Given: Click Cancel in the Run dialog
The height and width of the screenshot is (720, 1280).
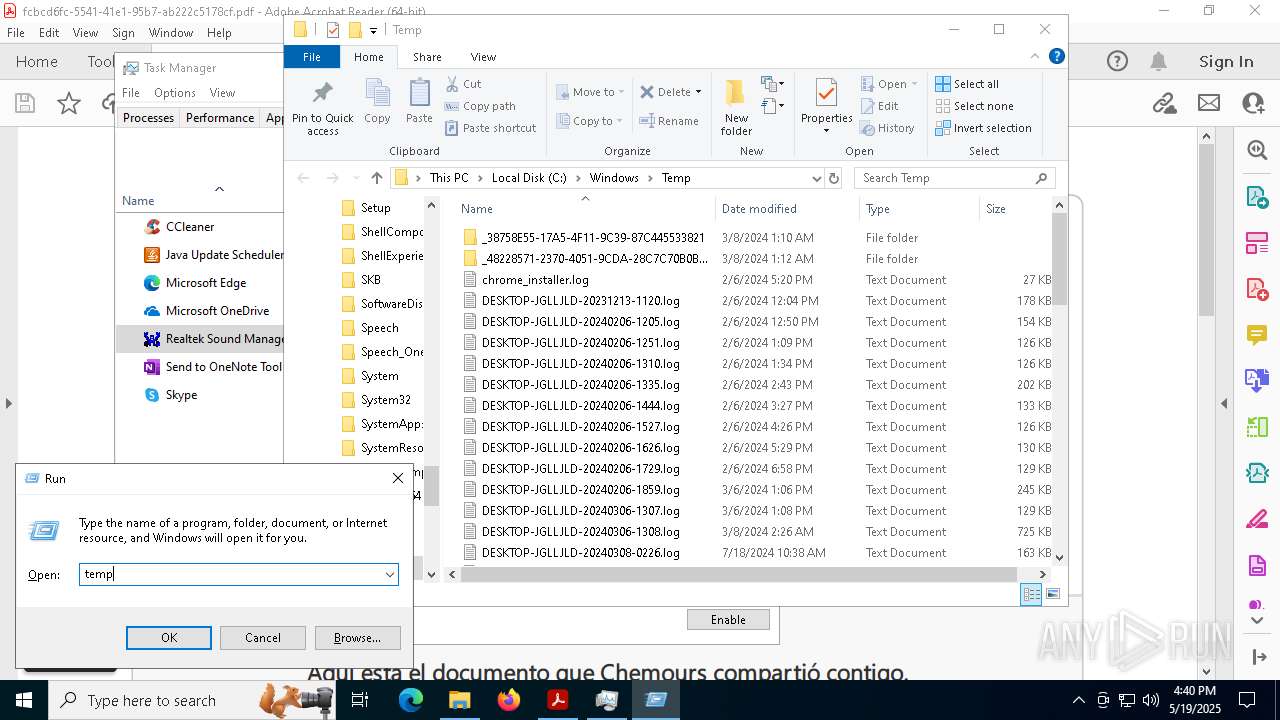Looking at the screenshot, I should click(x=263, y=638).
